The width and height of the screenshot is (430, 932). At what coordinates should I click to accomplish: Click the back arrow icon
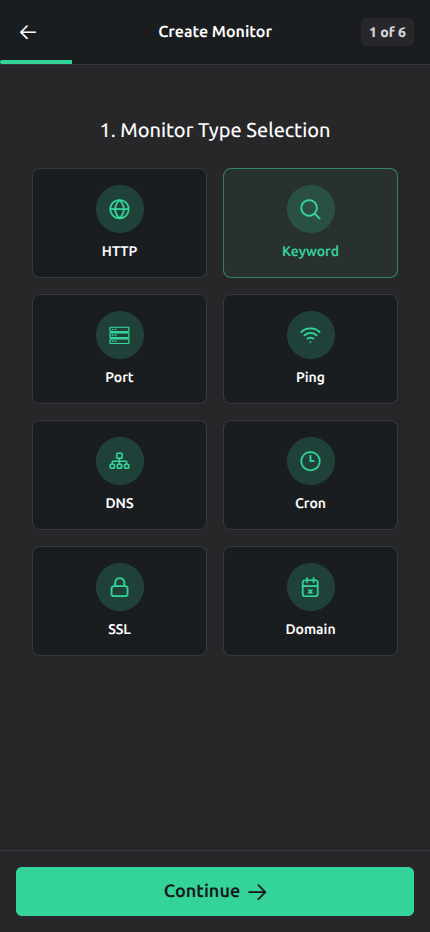(x=28, y=32)
